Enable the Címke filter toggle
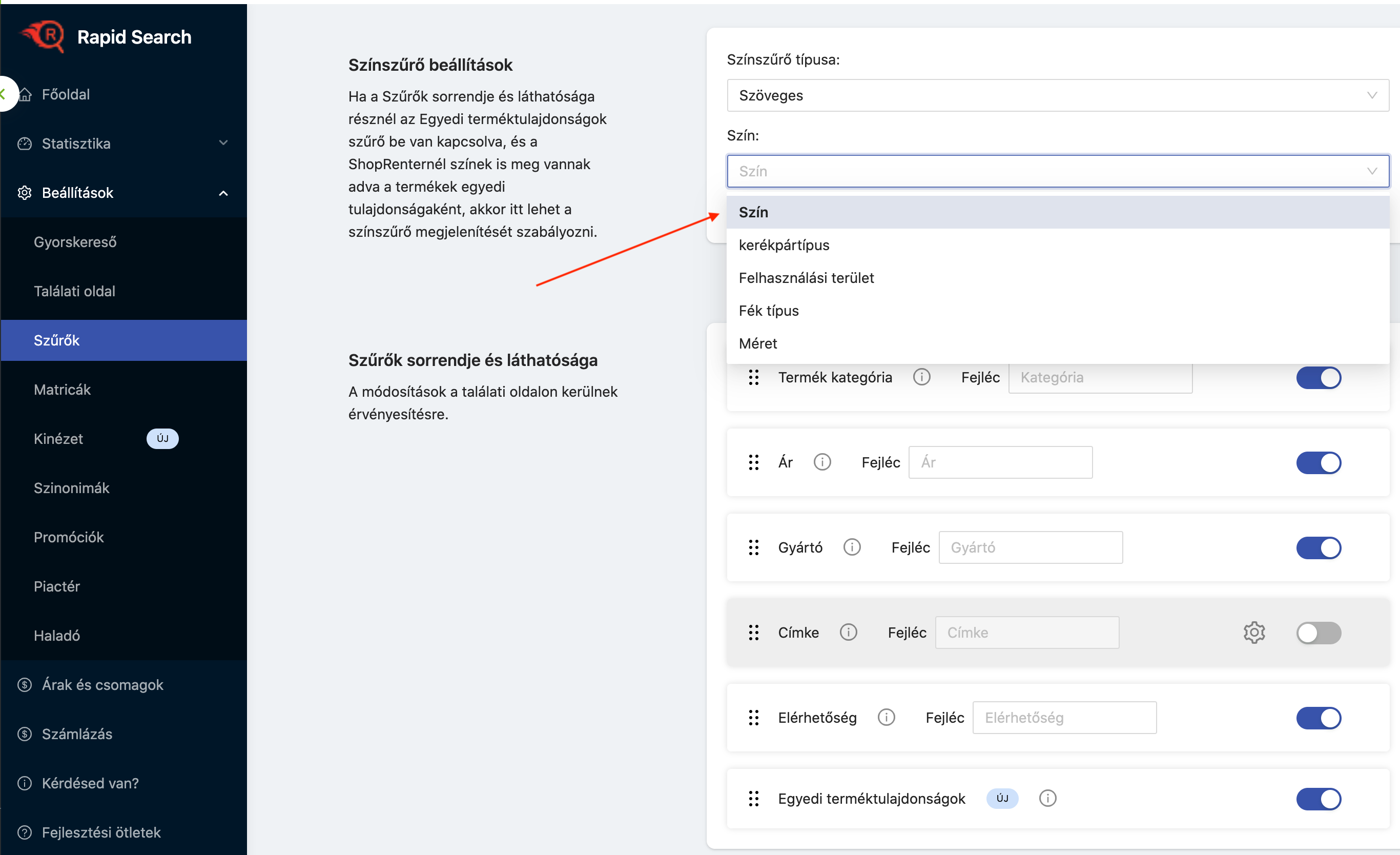This screenshot has height=855, width=1400. tap(1317, 633)
